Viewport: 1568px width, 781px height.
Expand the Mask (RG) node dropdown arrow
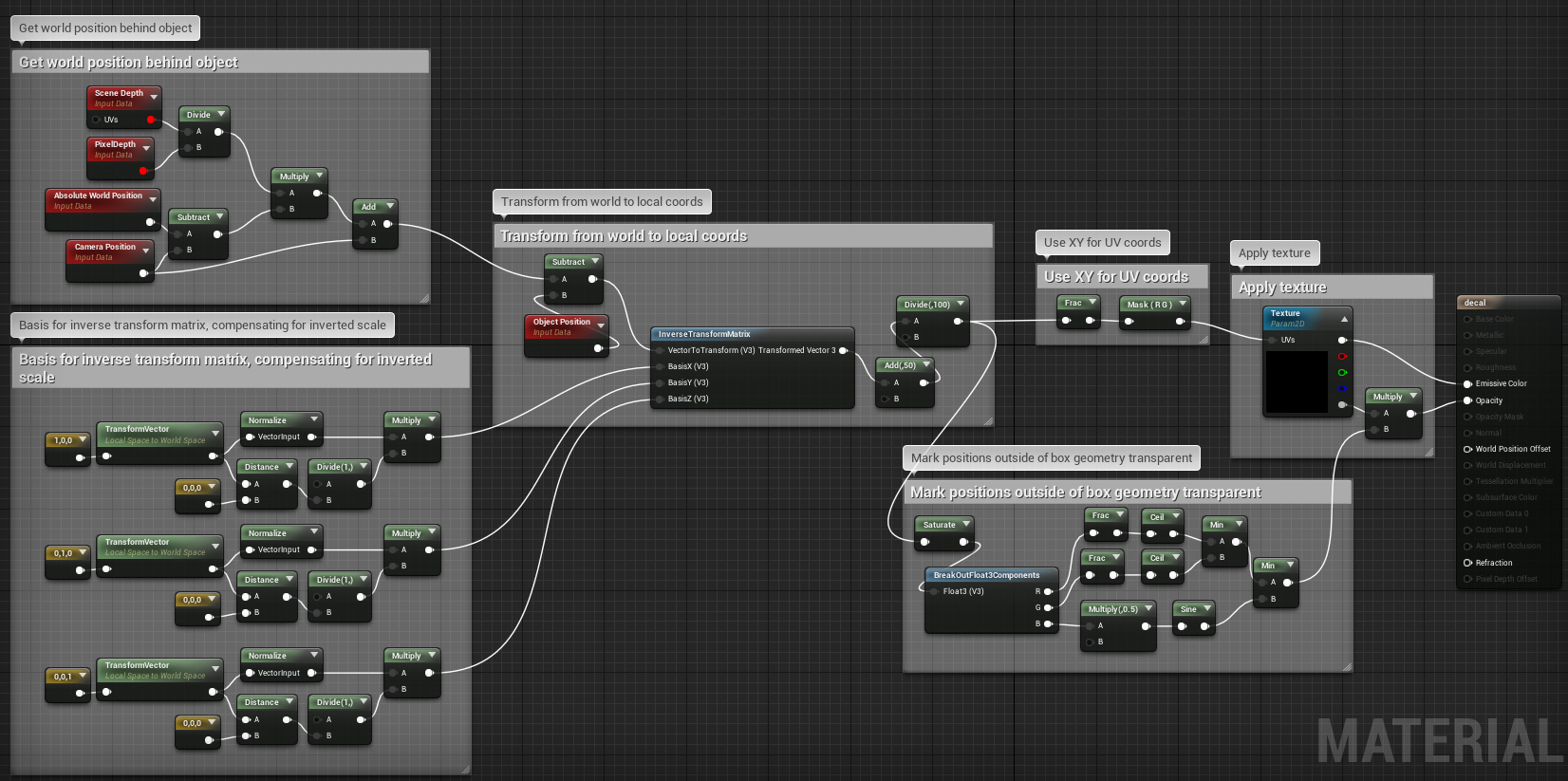tap(1183, 304)
